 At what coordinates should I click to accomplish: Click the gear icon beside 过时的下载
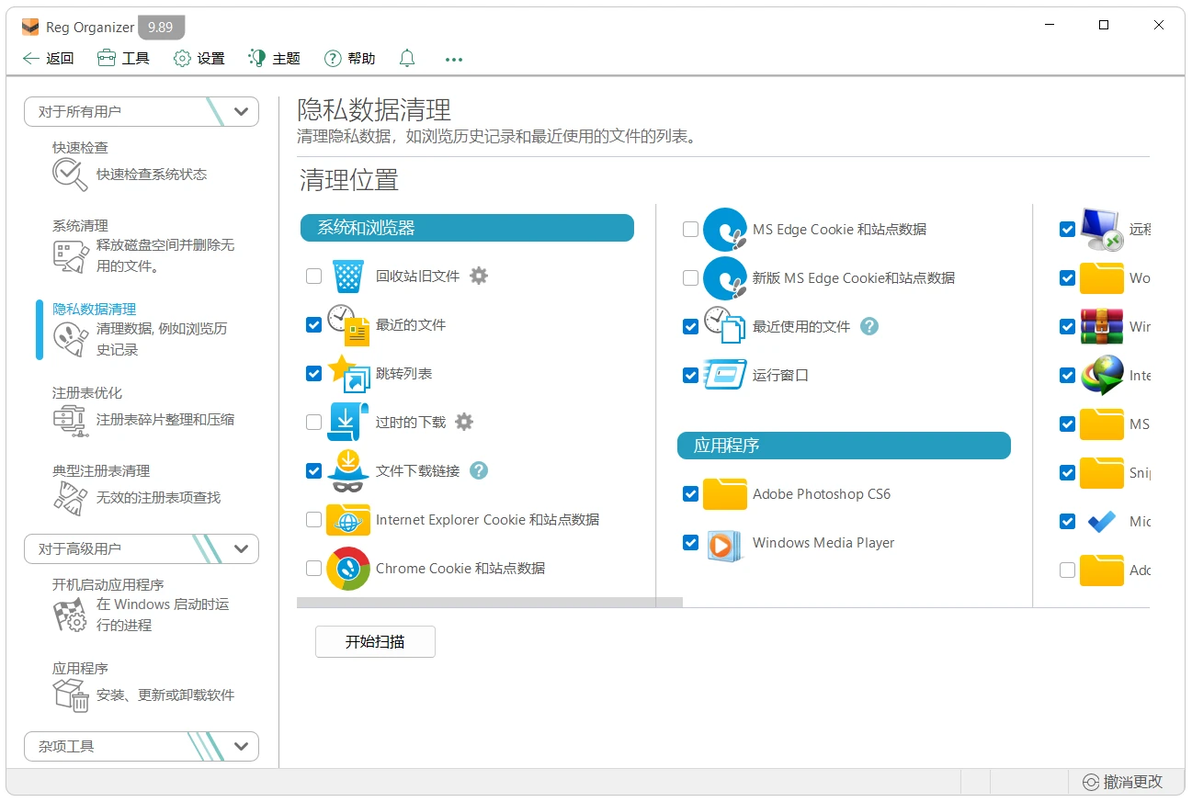click(464, 422)
